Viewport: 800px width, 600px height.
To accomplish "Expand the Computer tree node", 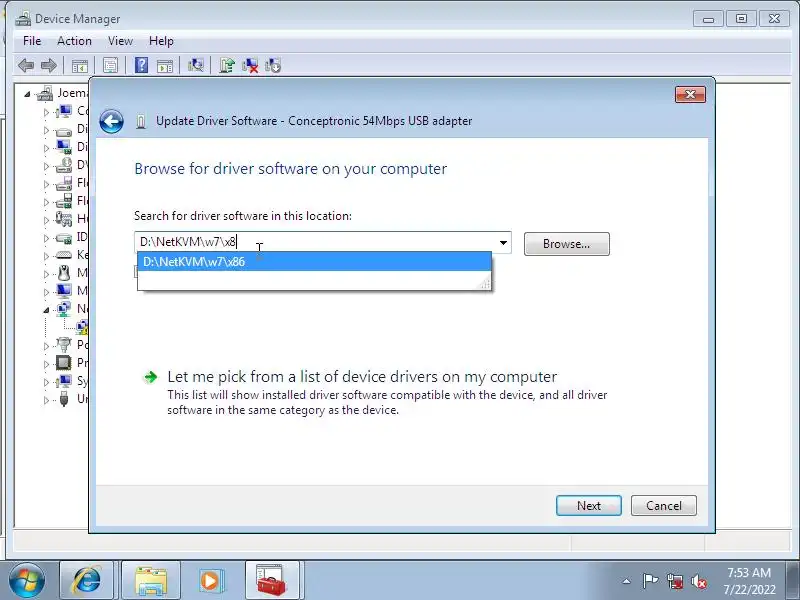I will coord(46,112).
